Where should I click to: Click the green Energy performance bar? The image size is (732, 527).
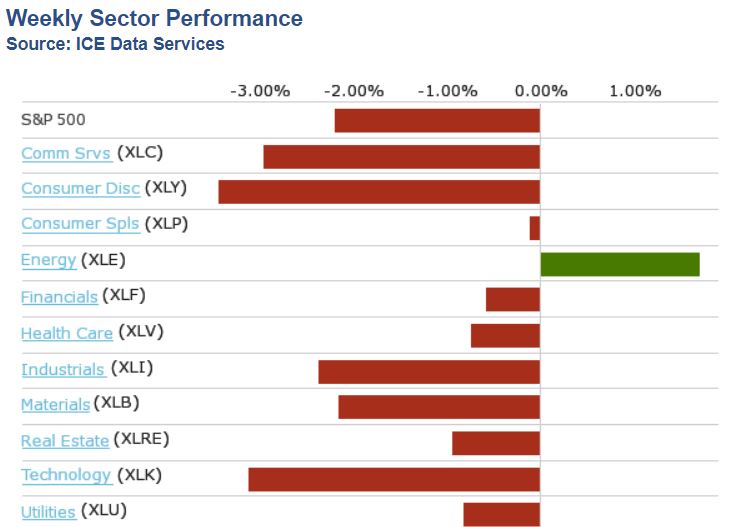click(x=619, y=264)
